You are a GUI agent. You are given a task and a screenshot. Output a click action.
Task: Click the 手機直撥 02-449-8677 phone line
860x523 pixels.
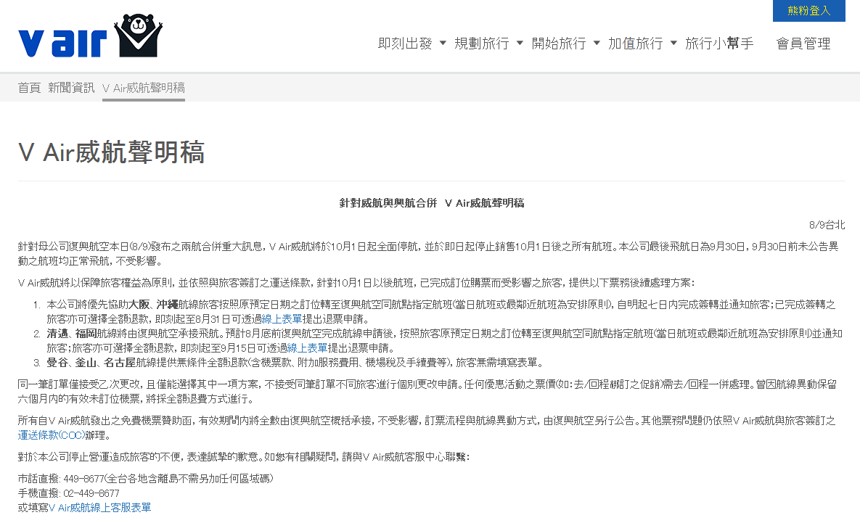click(x=69, y=493)
